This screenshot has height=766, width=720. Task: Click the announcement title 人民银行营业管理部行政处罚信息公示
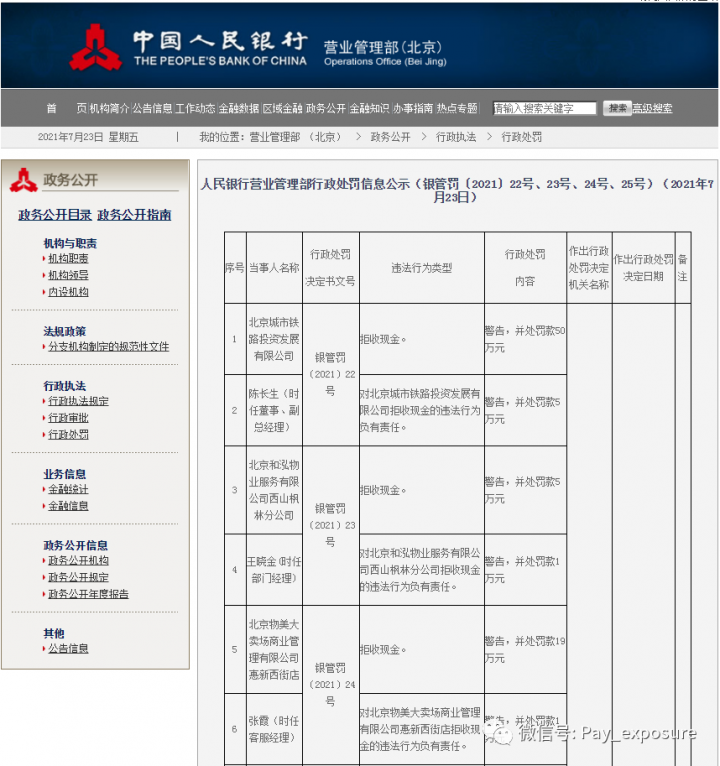point(457,191)
